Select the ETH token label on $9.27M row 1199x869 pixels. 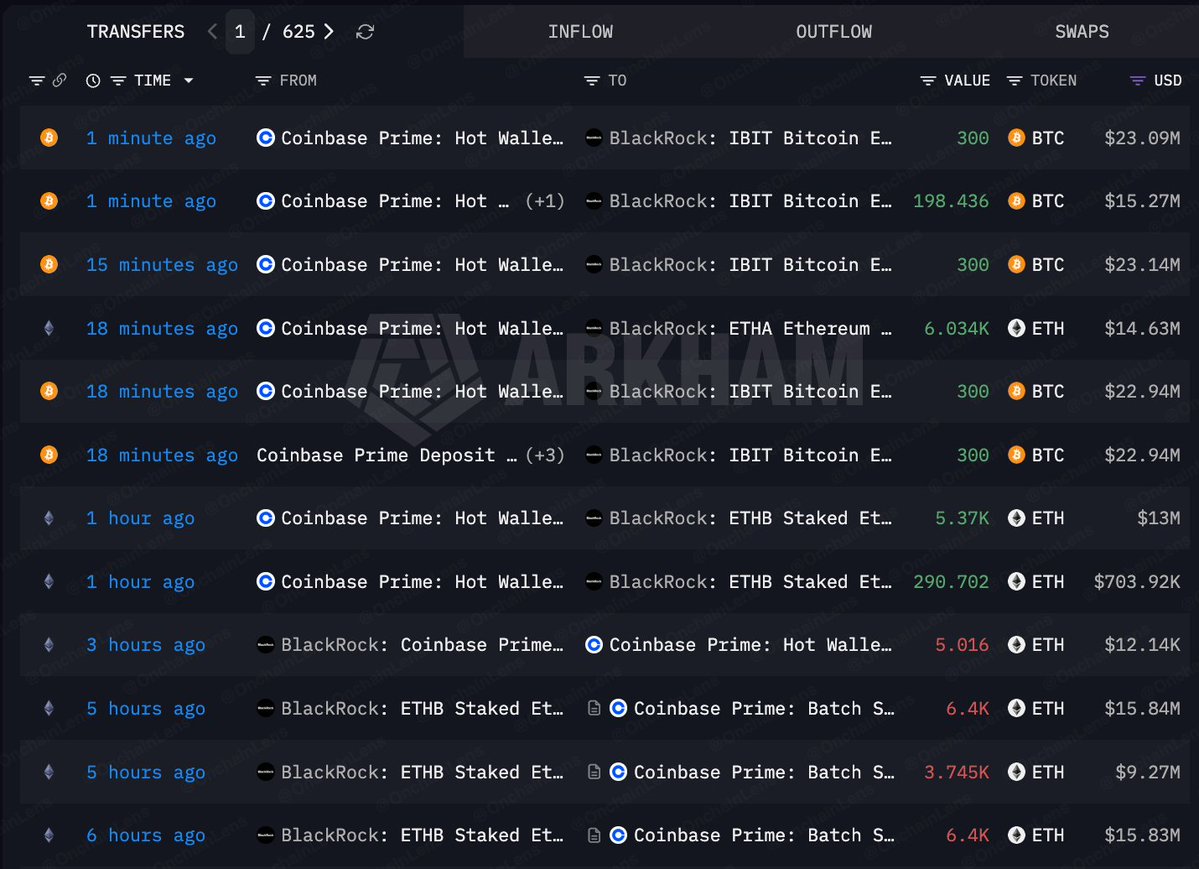(x=1048, y=772)
